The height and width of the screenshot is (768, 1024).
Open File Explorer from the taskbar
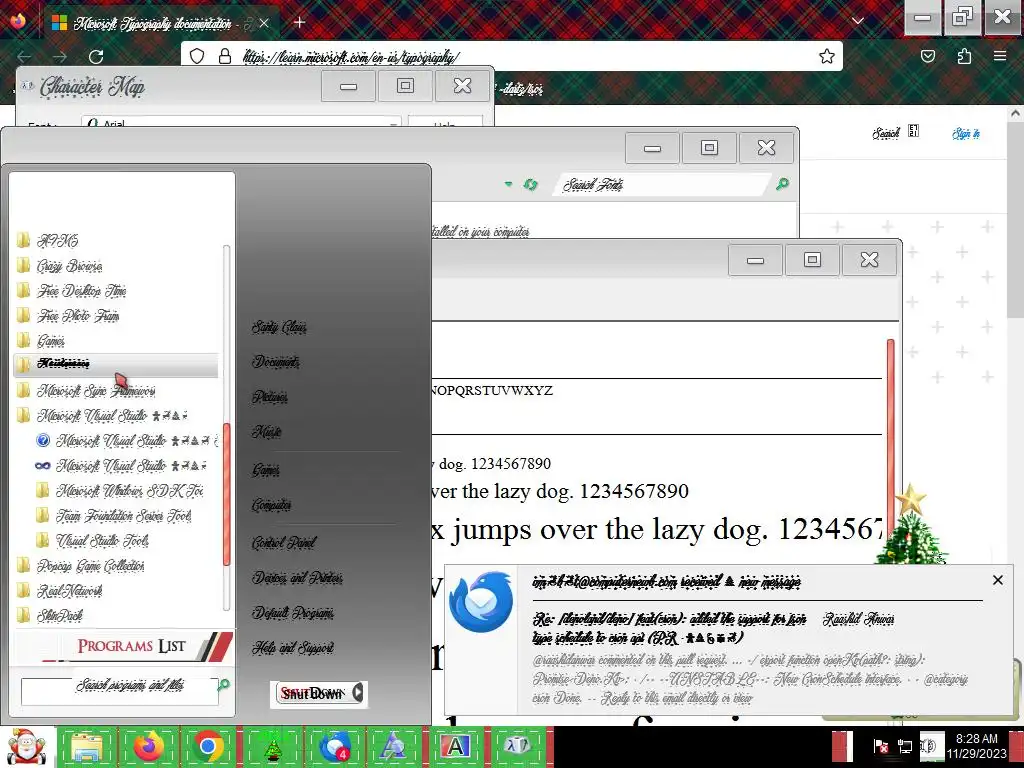click(x=87, y=747)
